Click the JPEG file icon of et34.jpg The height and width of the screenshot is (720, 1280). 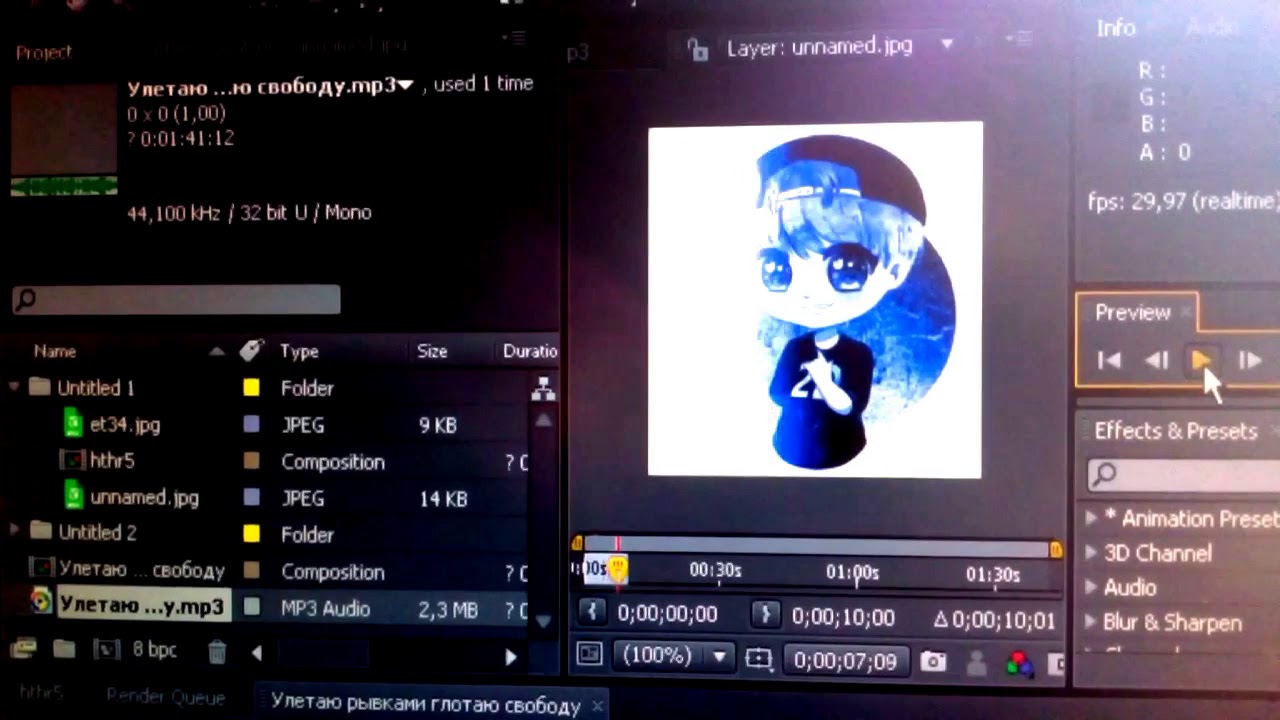[73, 424]
